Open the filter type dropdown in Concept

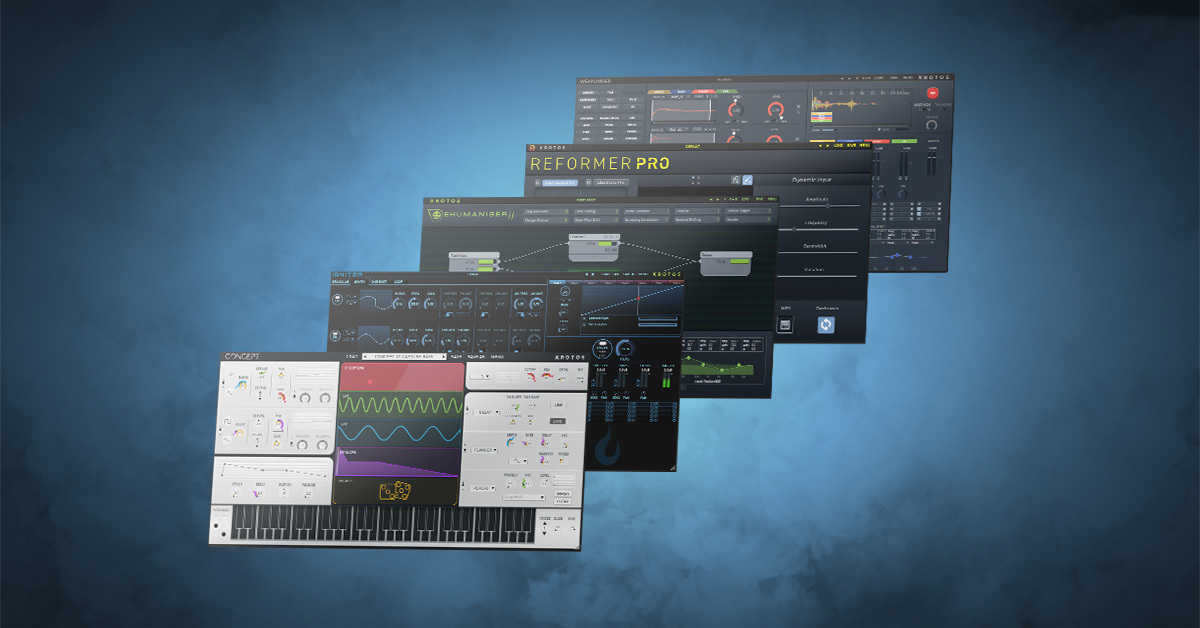[x=480, y=376]
